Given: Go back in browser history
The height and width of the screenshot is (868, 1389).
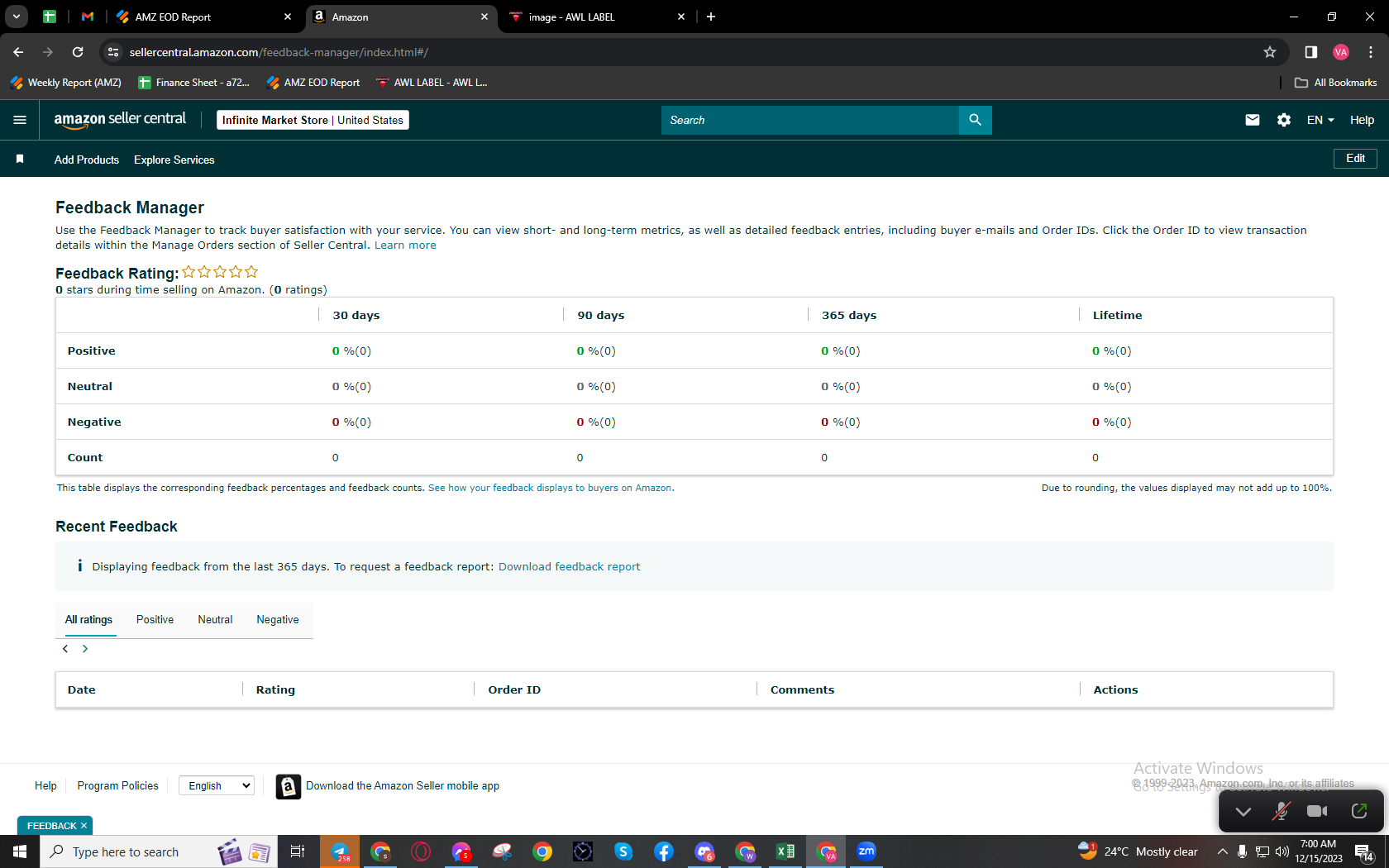Looking at the screenshot, I should 18,52.
